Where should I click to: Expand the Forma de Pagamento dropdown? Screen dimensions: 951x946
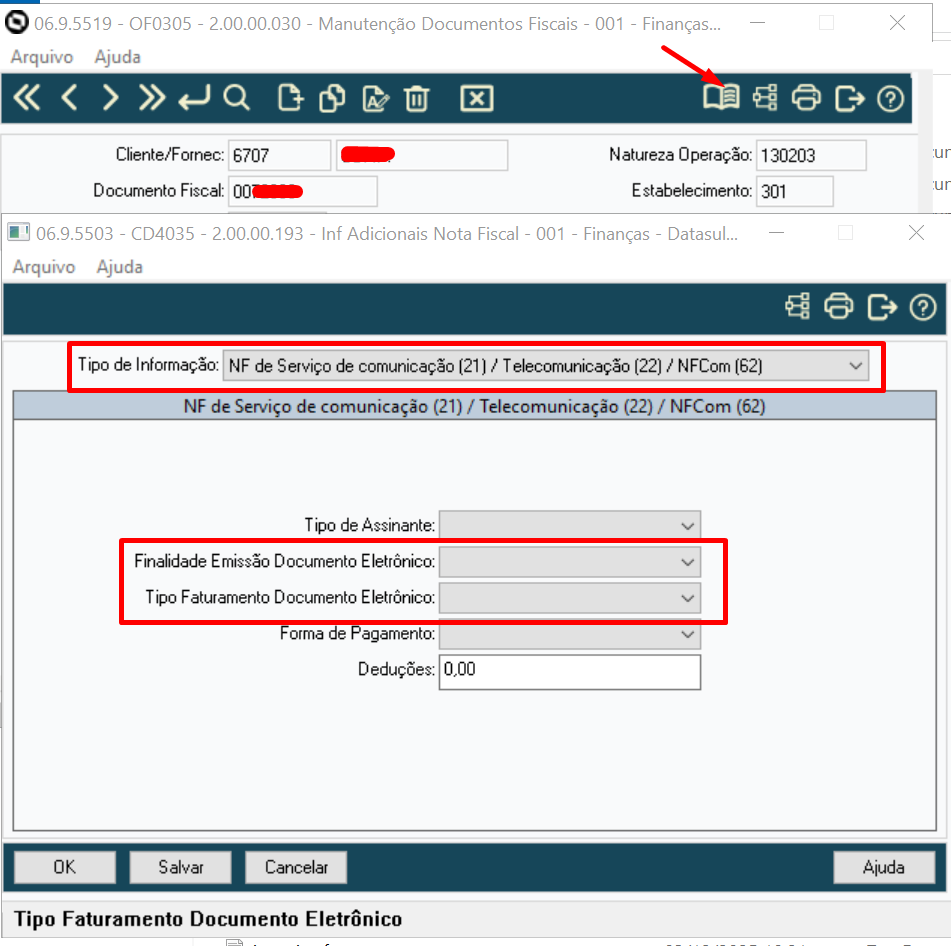pyautogui.click(x=570, y=634)
